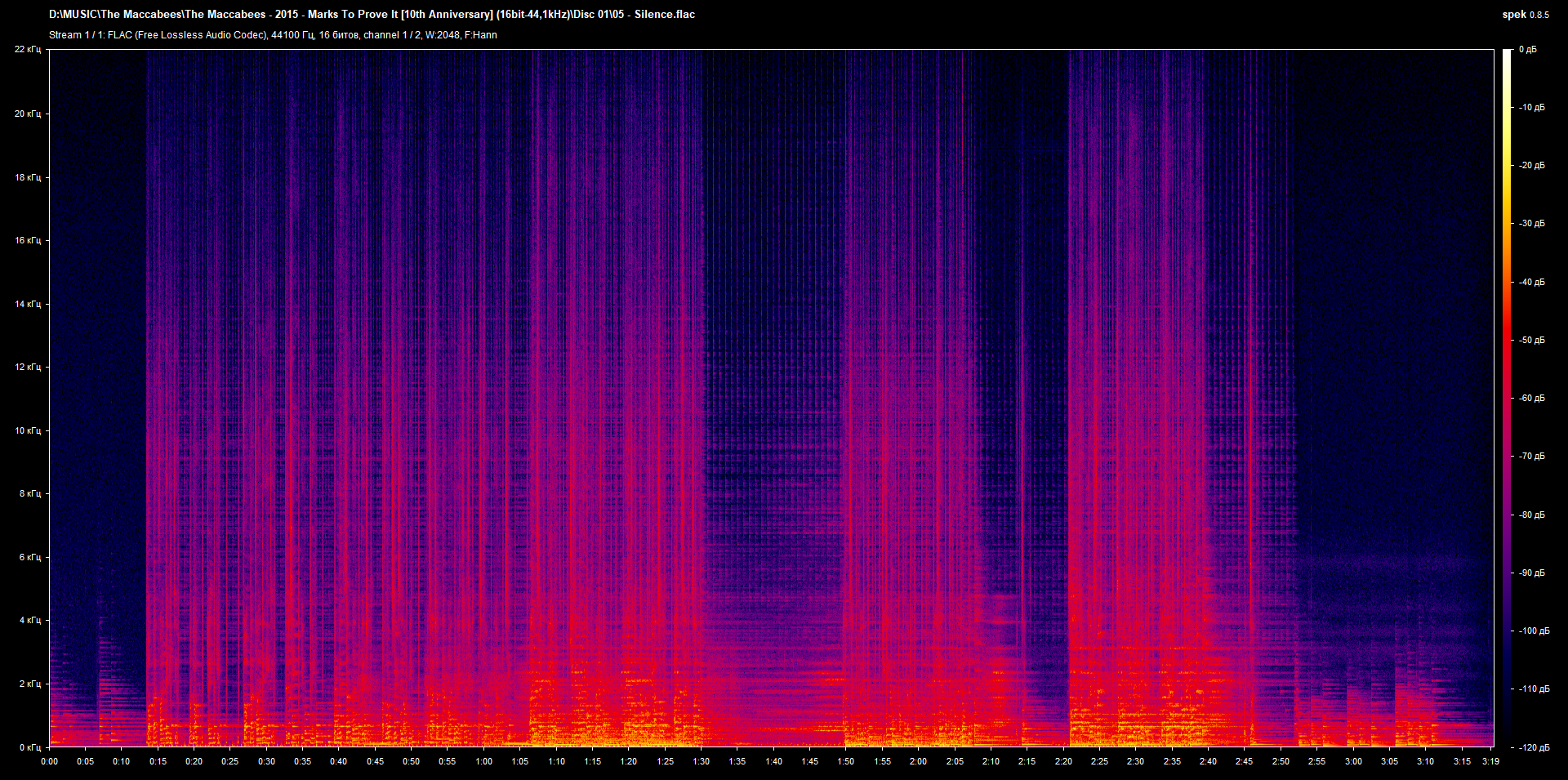The image size is (1568, 780).
Task: Click the 2:20 time axis marker
Action: pyautogui.click(x=1063, y=761)
